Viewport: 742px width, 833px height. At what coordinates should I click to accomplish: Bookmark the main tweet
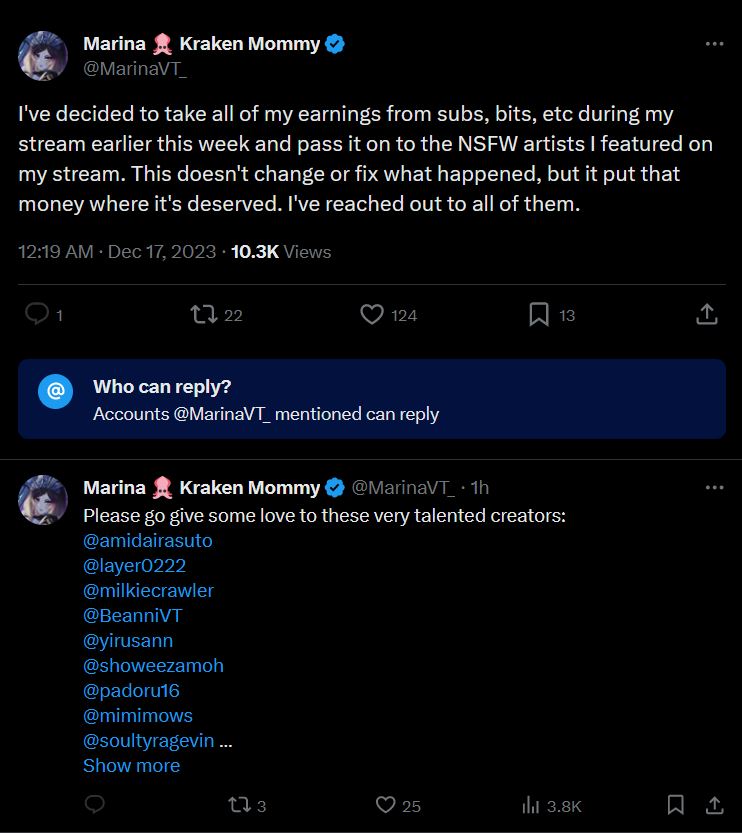pyautogui.click(x=539, y=315)
